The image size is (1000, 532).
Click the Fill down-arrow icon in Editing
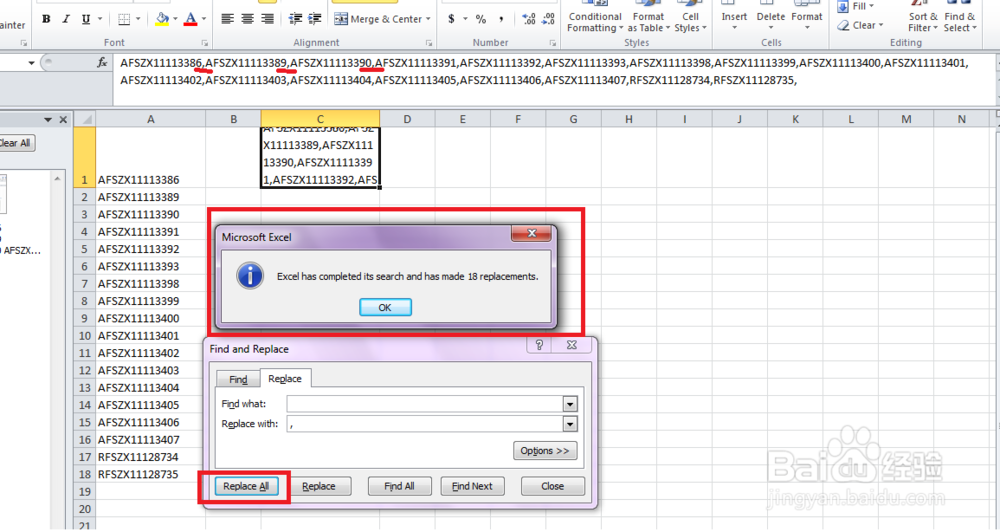tap(843, 6)
